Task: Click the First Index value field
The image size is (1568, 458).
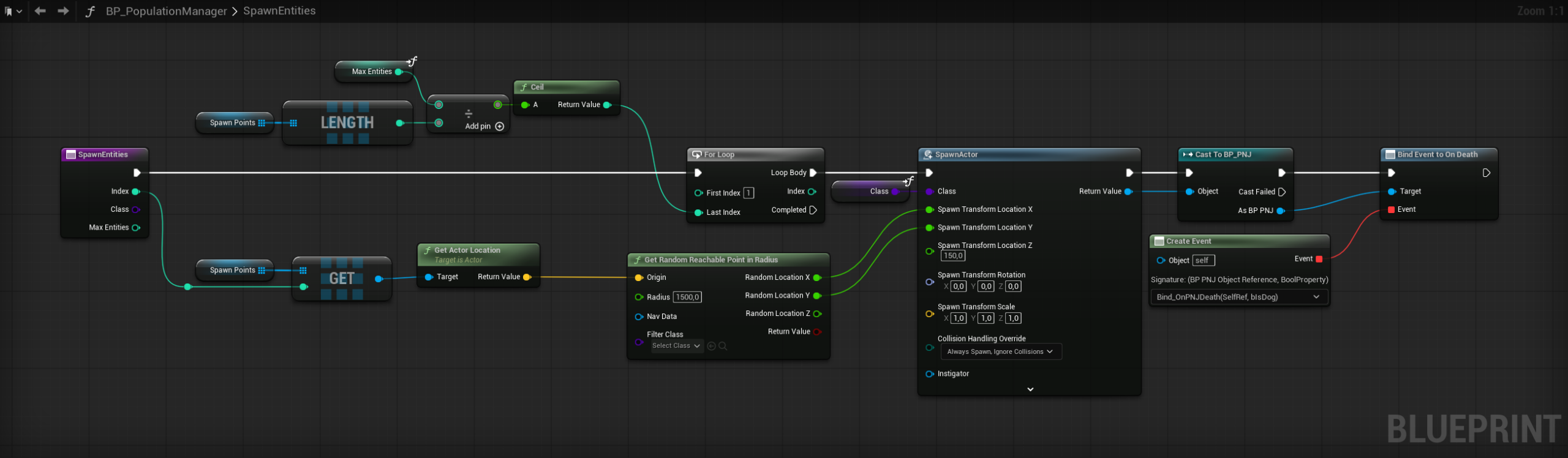Action: (x=748, y=193)
